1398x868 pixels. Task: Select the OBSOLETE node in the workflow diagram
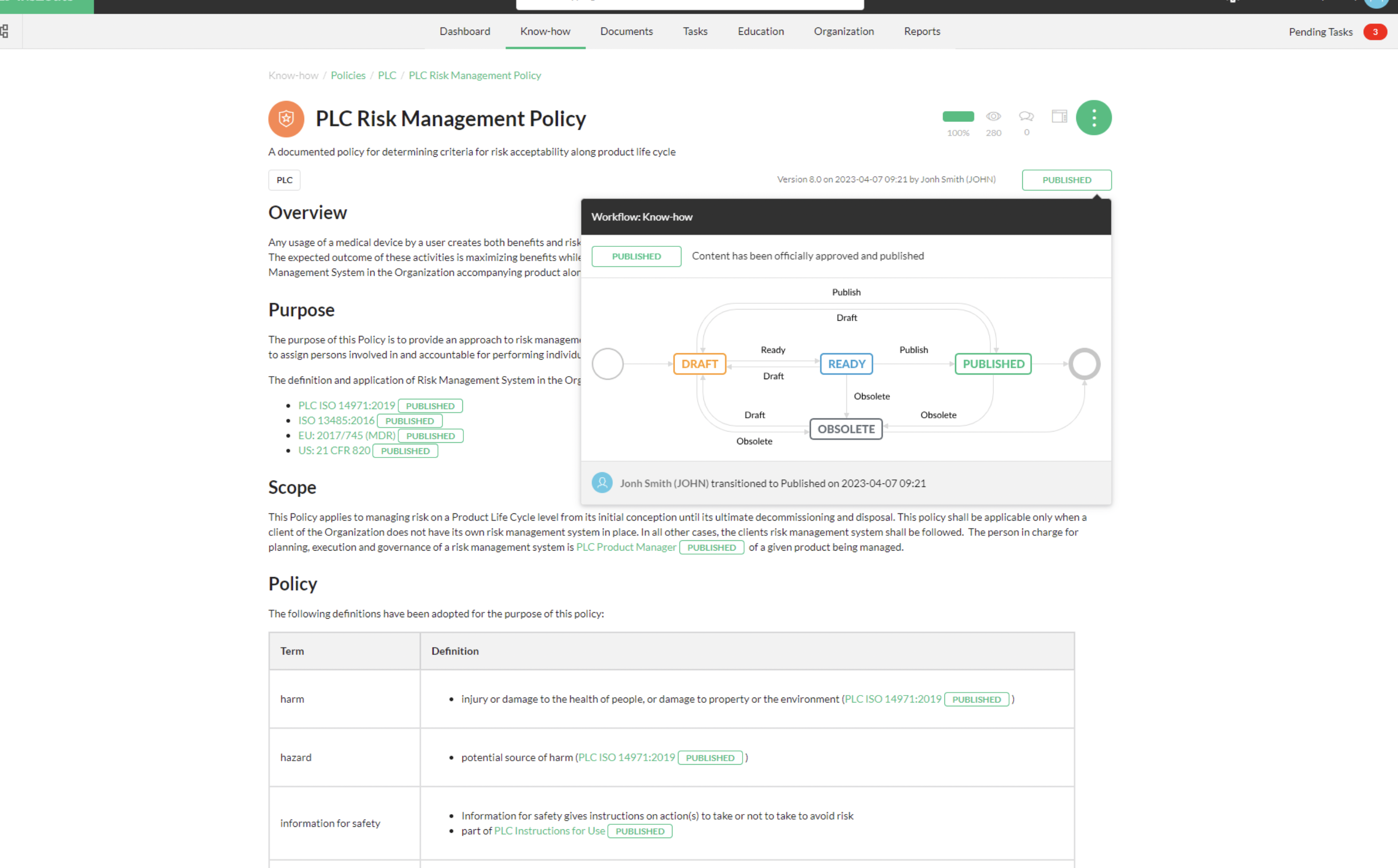846,429
